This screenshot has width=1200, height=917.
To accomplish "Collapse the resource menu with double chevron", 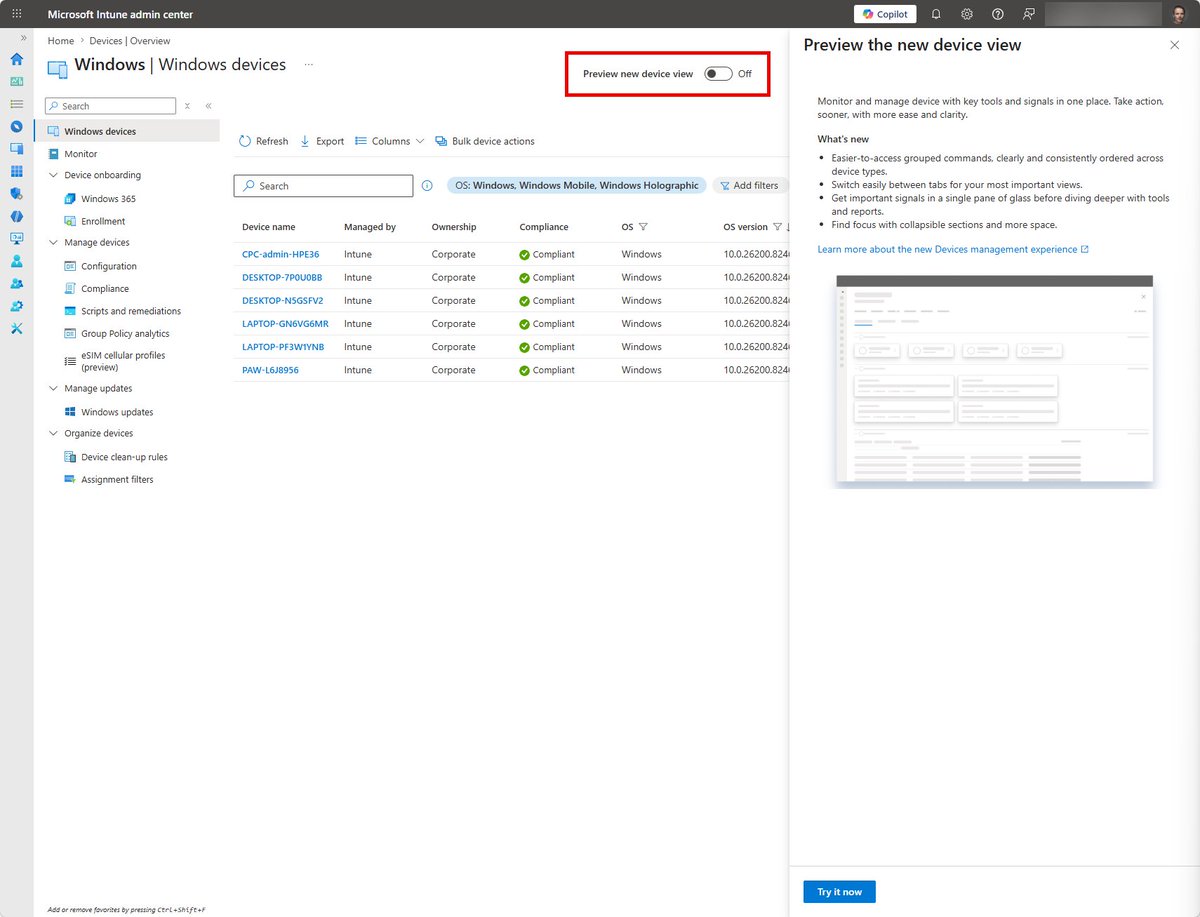I will (x=208, y=106).
